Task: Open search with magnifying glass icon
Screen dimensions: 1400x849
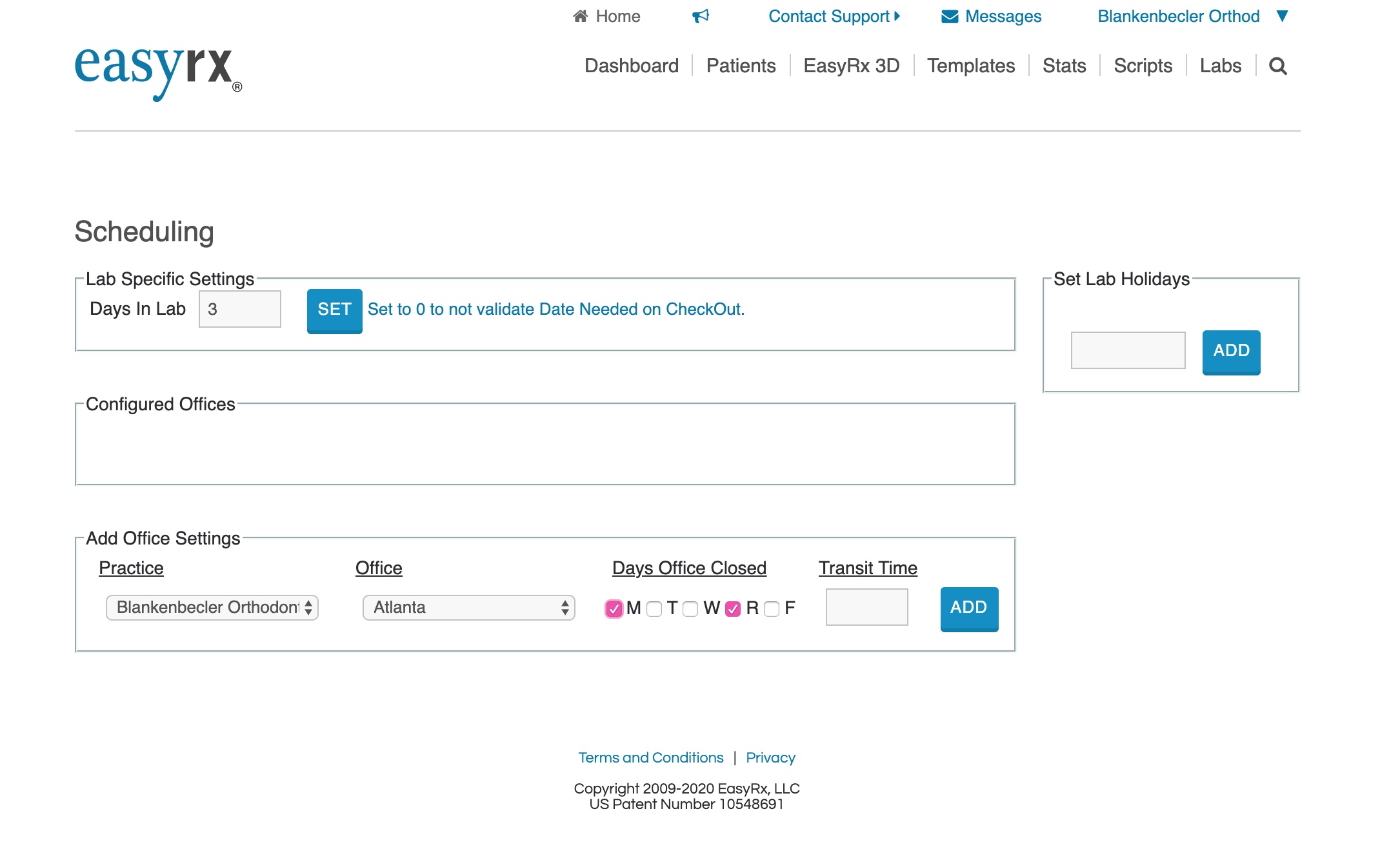Action: (x=1277, y=66)
